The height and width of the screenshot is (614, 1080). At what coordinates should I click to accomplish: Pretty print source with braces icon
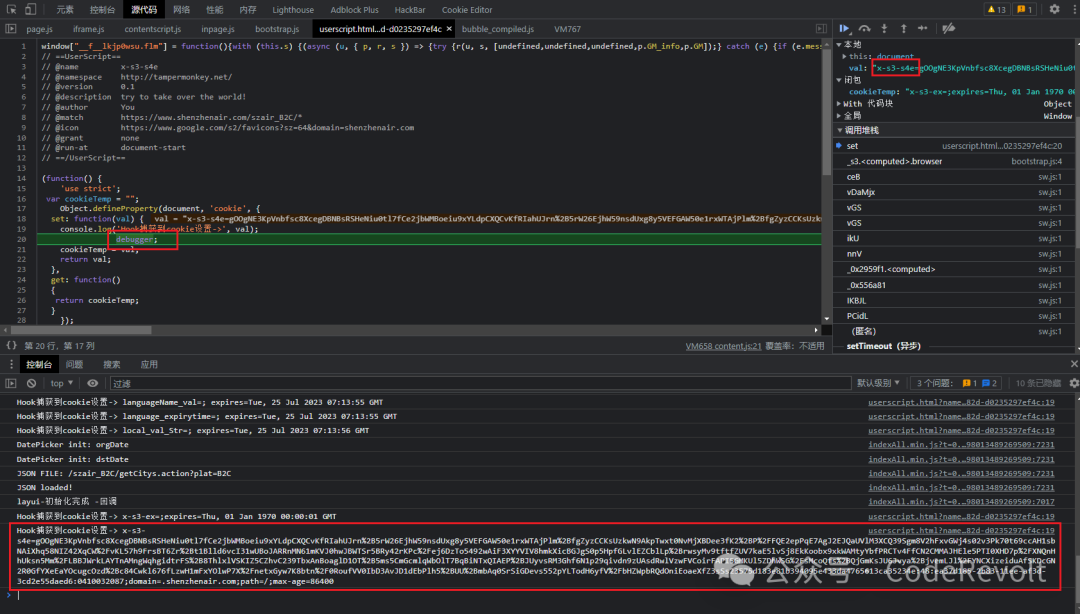coord(12,346)
